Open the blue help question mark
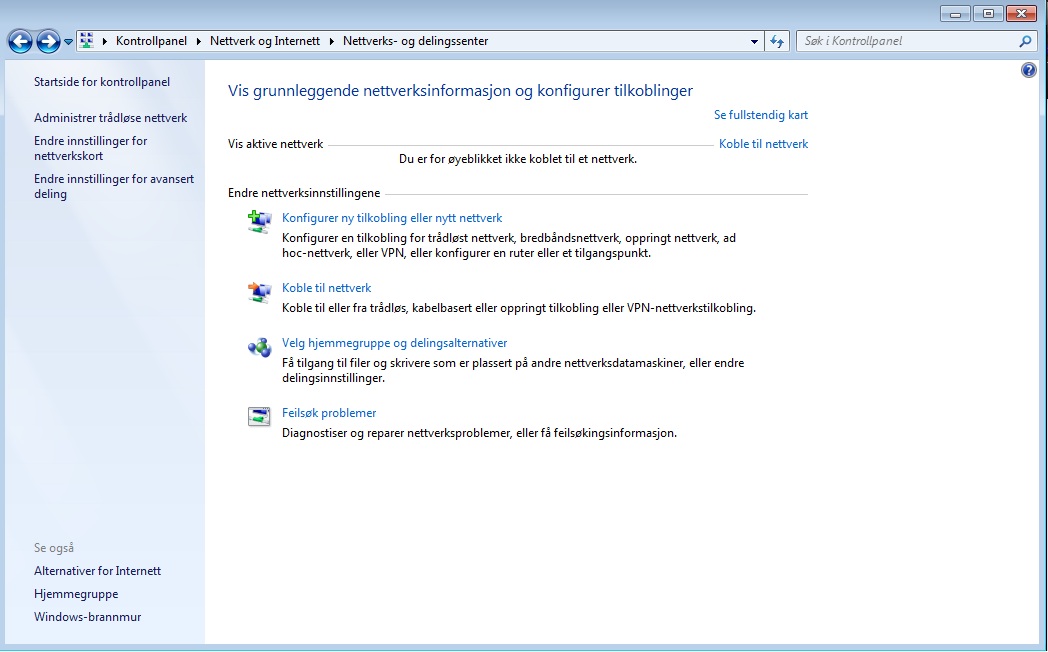Image resolution: width=1048 pixels, height=652 pixels. pyautogui.click(x=1029, y=70)
